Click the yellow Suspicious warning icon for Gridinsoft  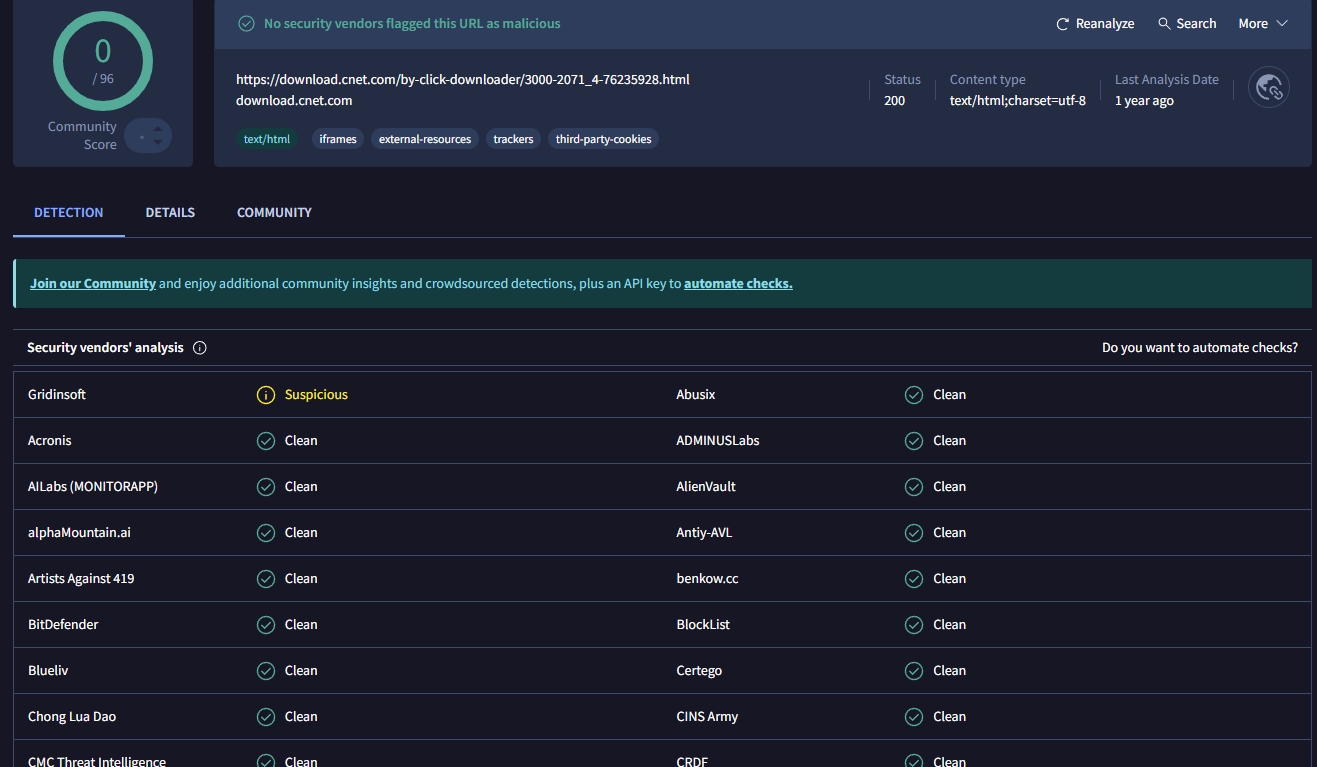(266, 395)
